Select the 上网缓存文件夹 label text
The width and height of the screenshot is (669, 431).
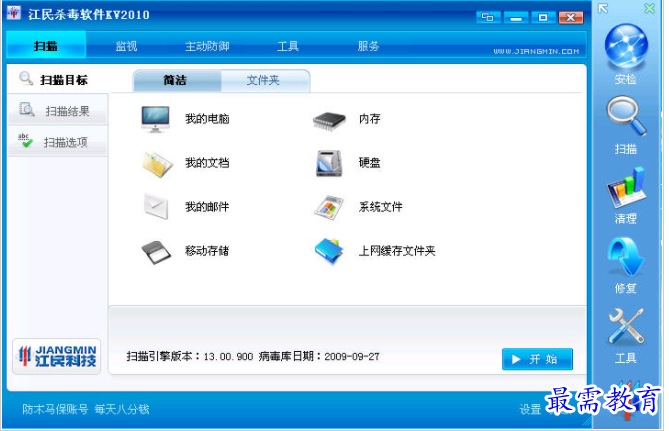pyautogui.click(x=397, y=251)
